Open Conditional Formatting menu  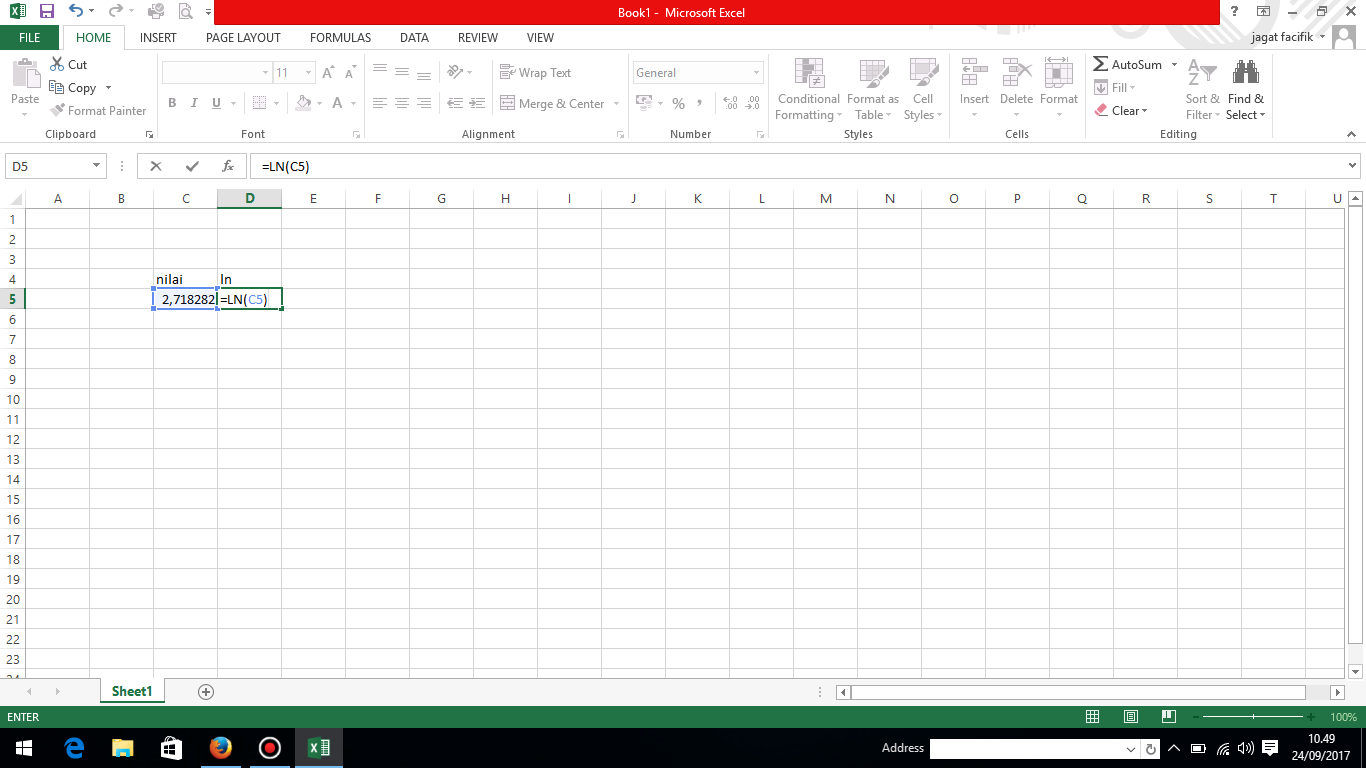809,89
